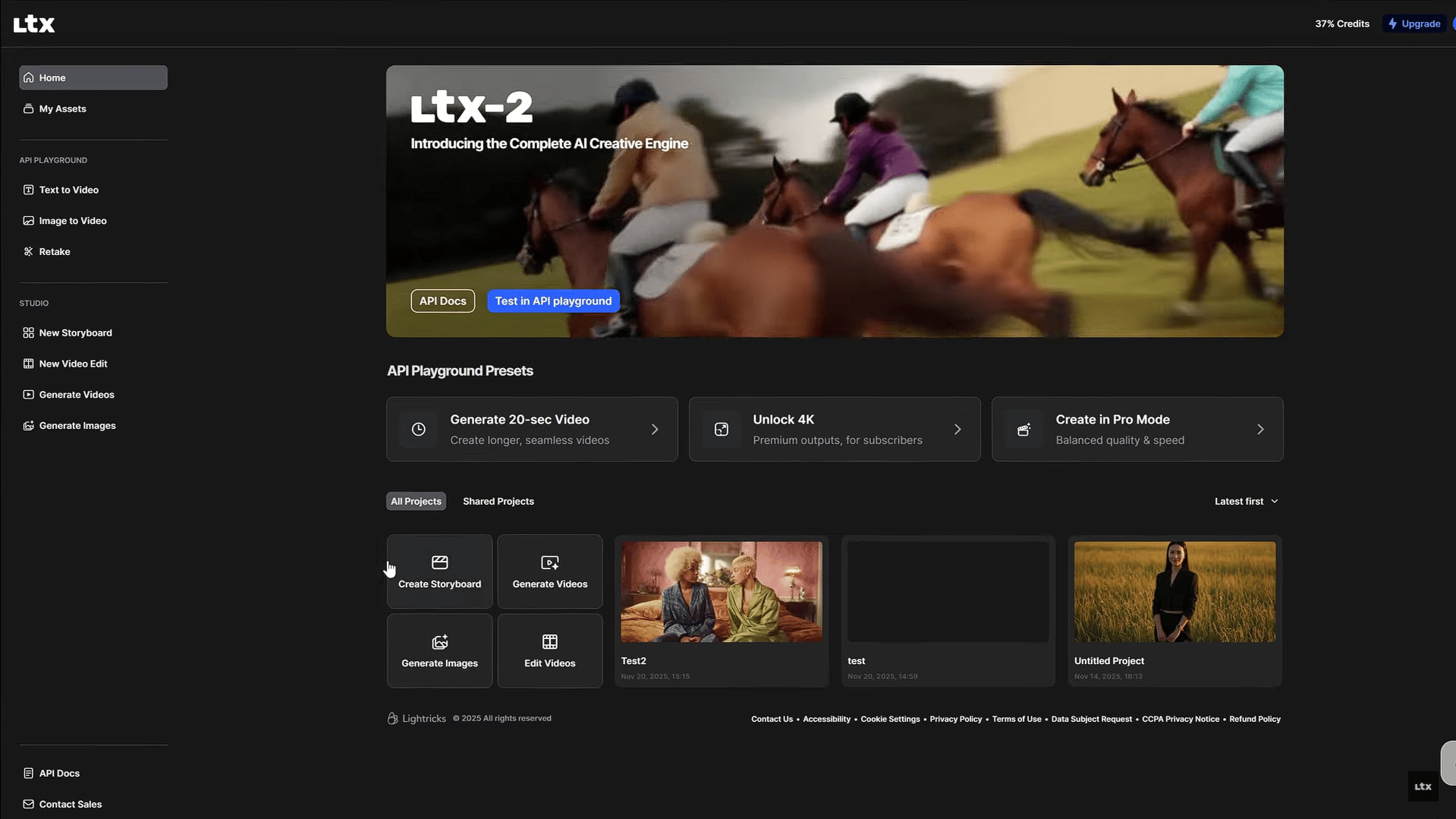The image size is (1456, 819).
Task: Click the Generate Images sidebar icon
Action: [x=29, y=426]
